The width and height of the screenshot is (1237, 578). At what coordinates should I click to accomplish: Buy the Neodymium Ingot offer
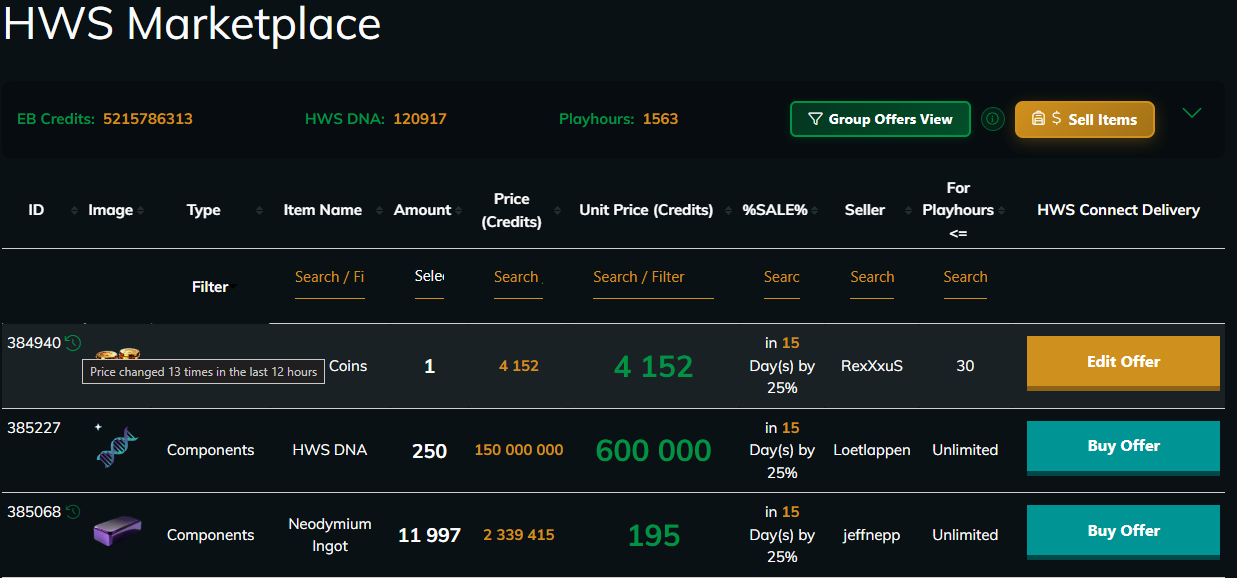tap(1123, 531)
